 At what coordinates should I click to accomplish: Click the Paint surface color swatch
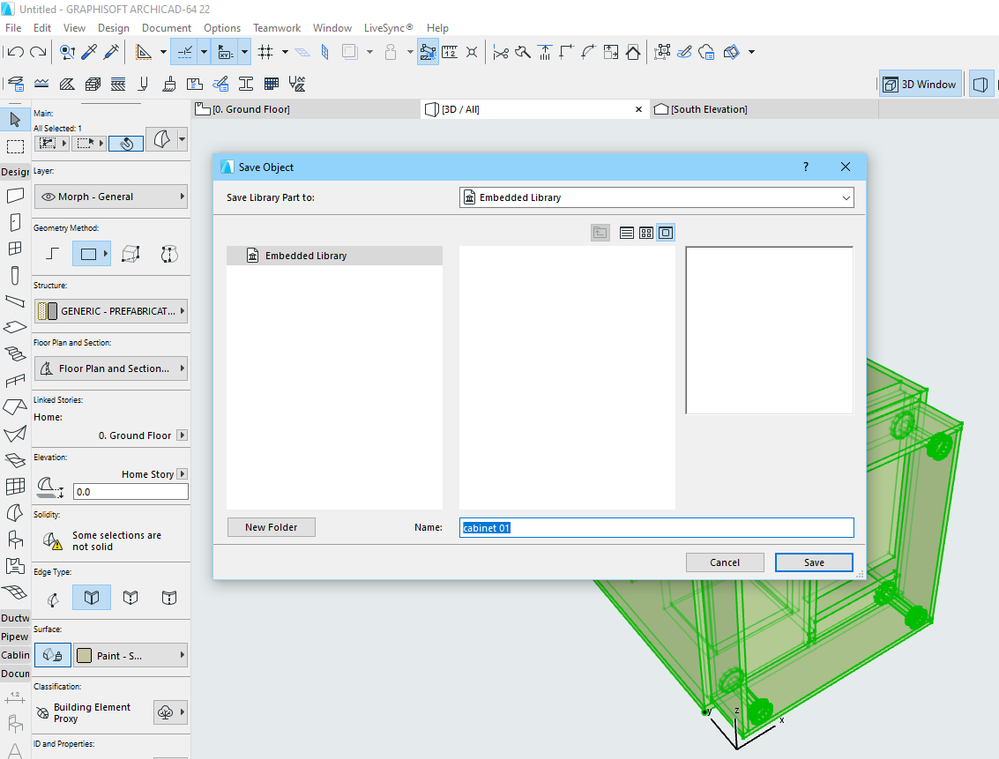pos(84,656)
